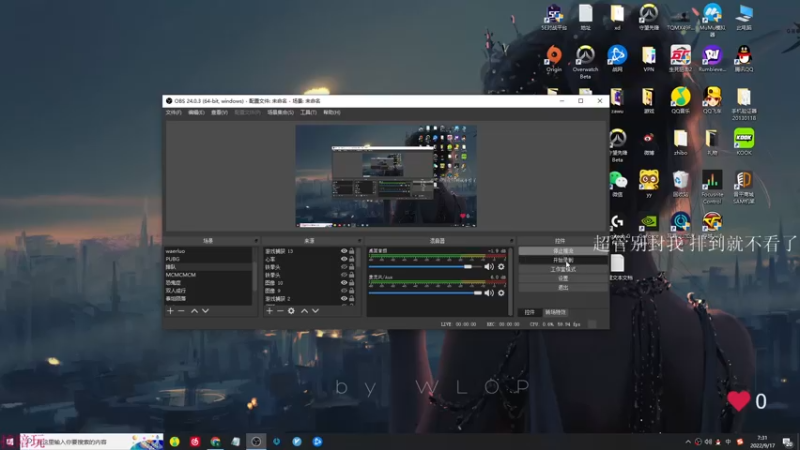The height and width of the screenshot is (450, 800).
Task: Toggle visibility eye for 游戏捕获 13 source
Action: point(344,251)
